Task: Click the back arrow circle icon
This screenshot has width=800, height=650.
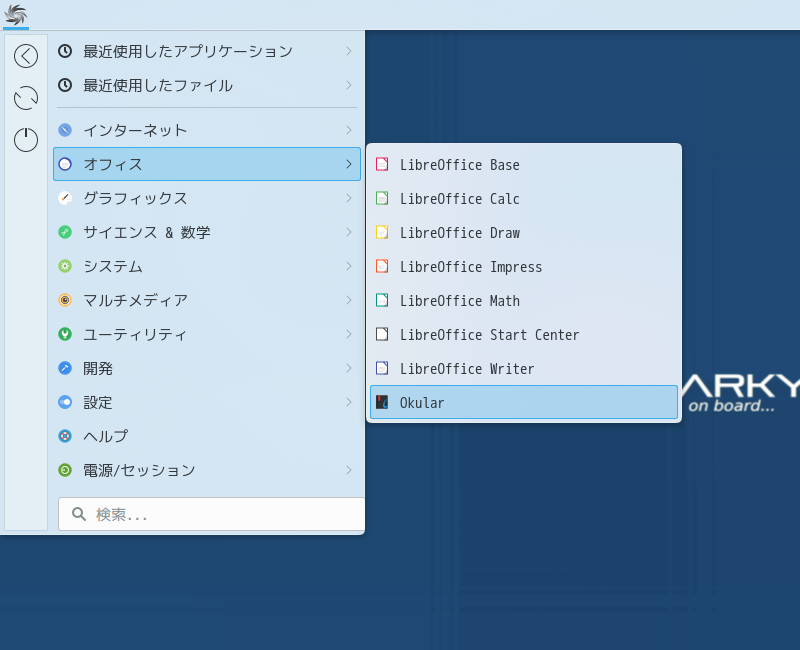Action: point(26,56)
